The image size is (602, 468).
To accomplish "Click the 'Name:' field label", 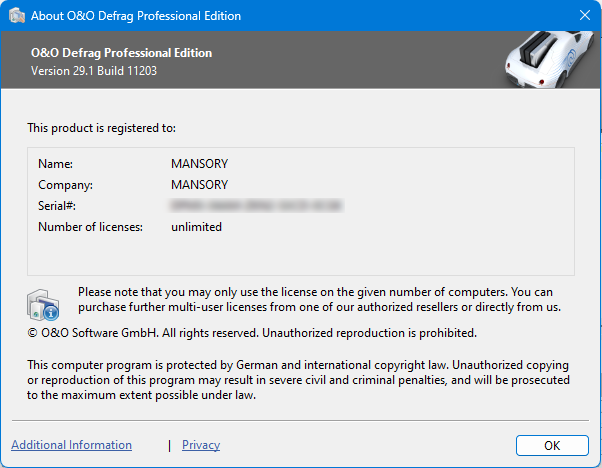I will coord(56,163).
